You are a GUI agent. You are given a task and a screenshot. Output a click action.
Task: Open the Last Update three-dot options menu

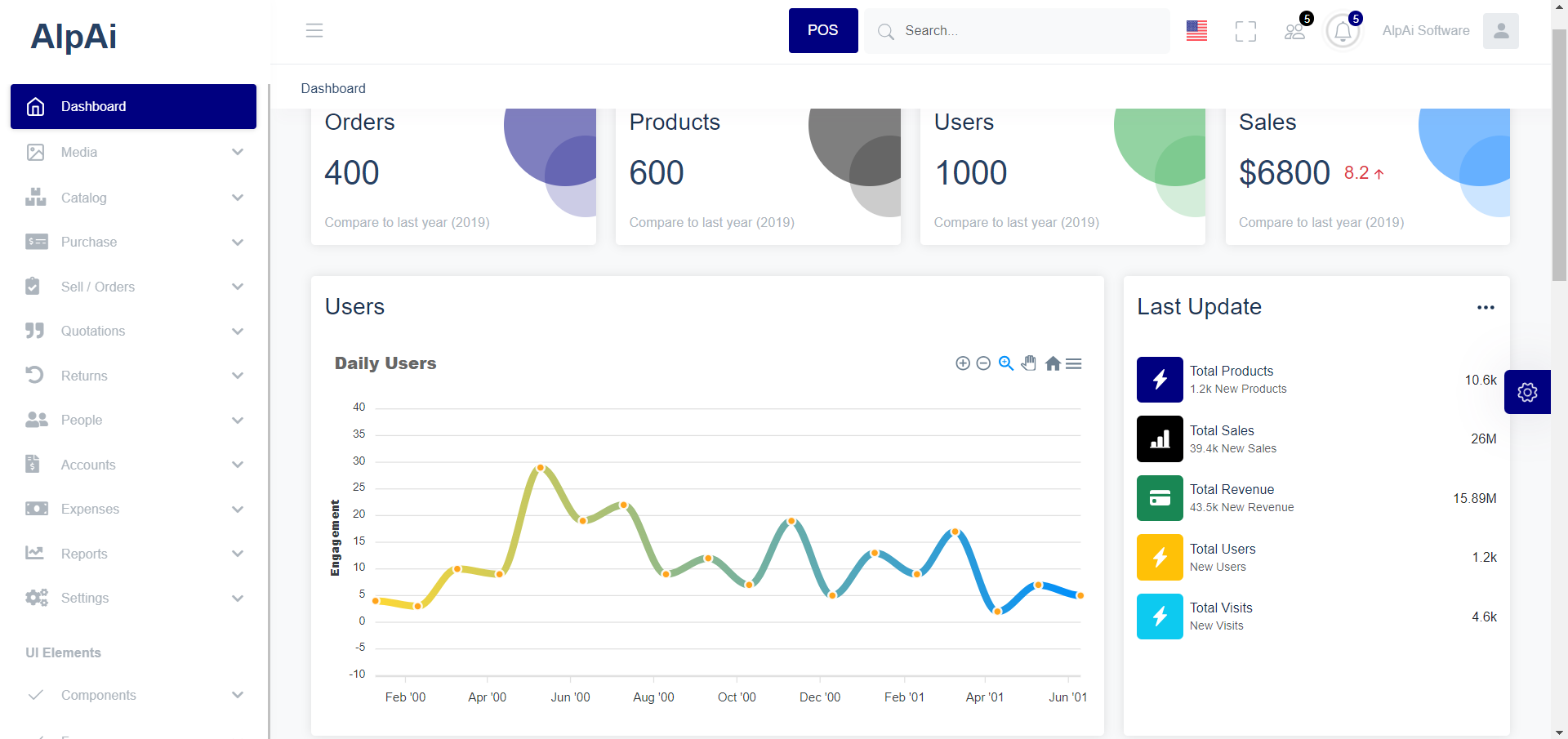pos(1486,308)
